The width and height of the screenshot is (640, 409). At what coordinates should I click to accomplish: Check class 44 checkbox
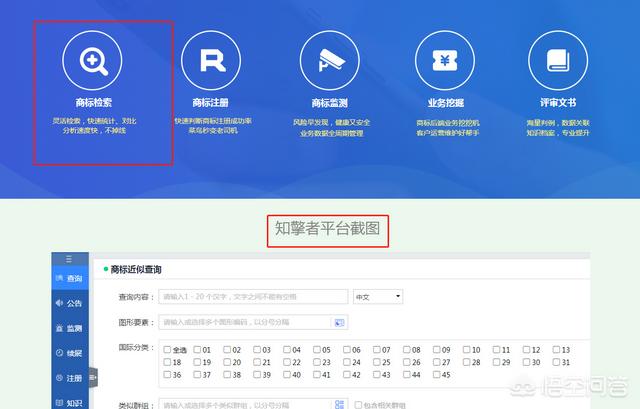(x=407, y=374)
